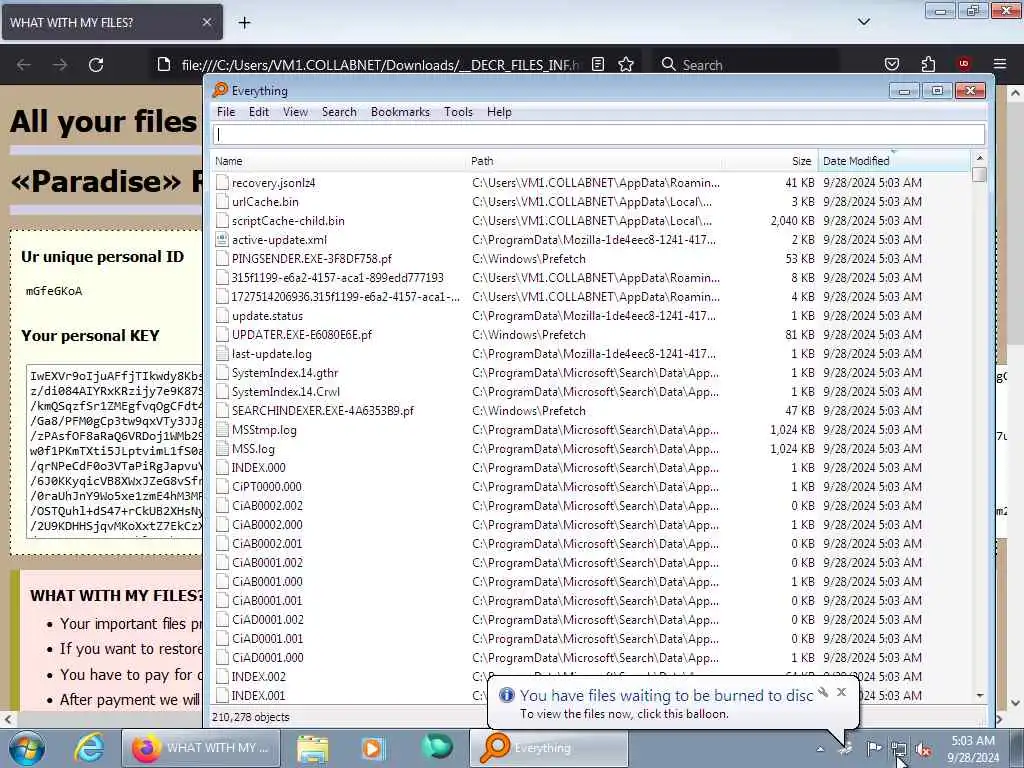The image size is (1024, 768).
Task: Sort results by Path column
Action: click(x=594, y=161)
